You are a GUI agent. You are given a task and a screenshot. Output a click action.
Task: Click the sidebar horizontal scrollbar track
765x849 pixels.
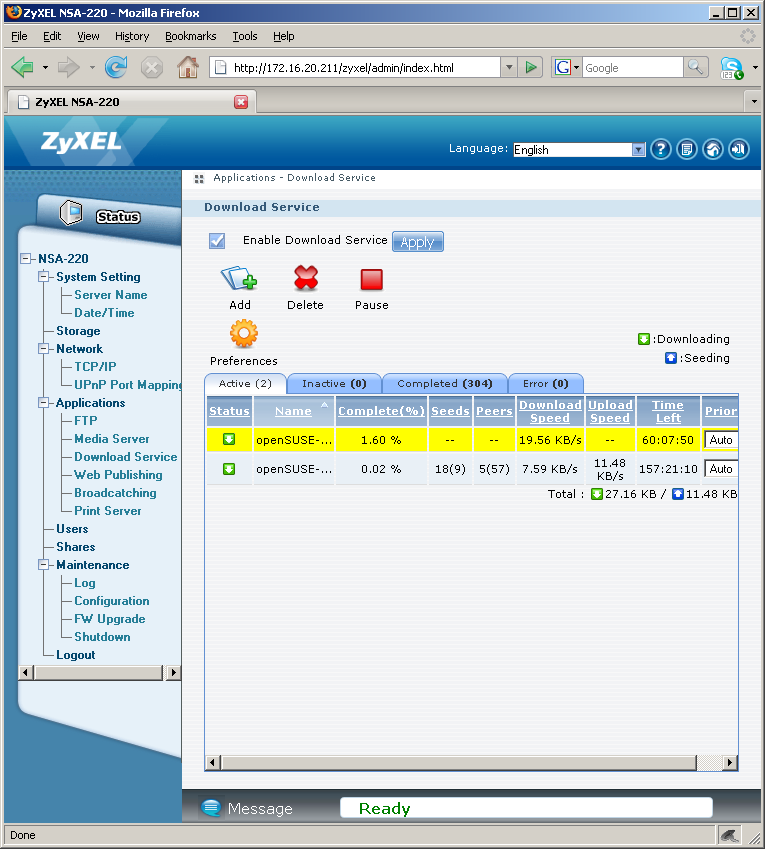pos(99,672)
